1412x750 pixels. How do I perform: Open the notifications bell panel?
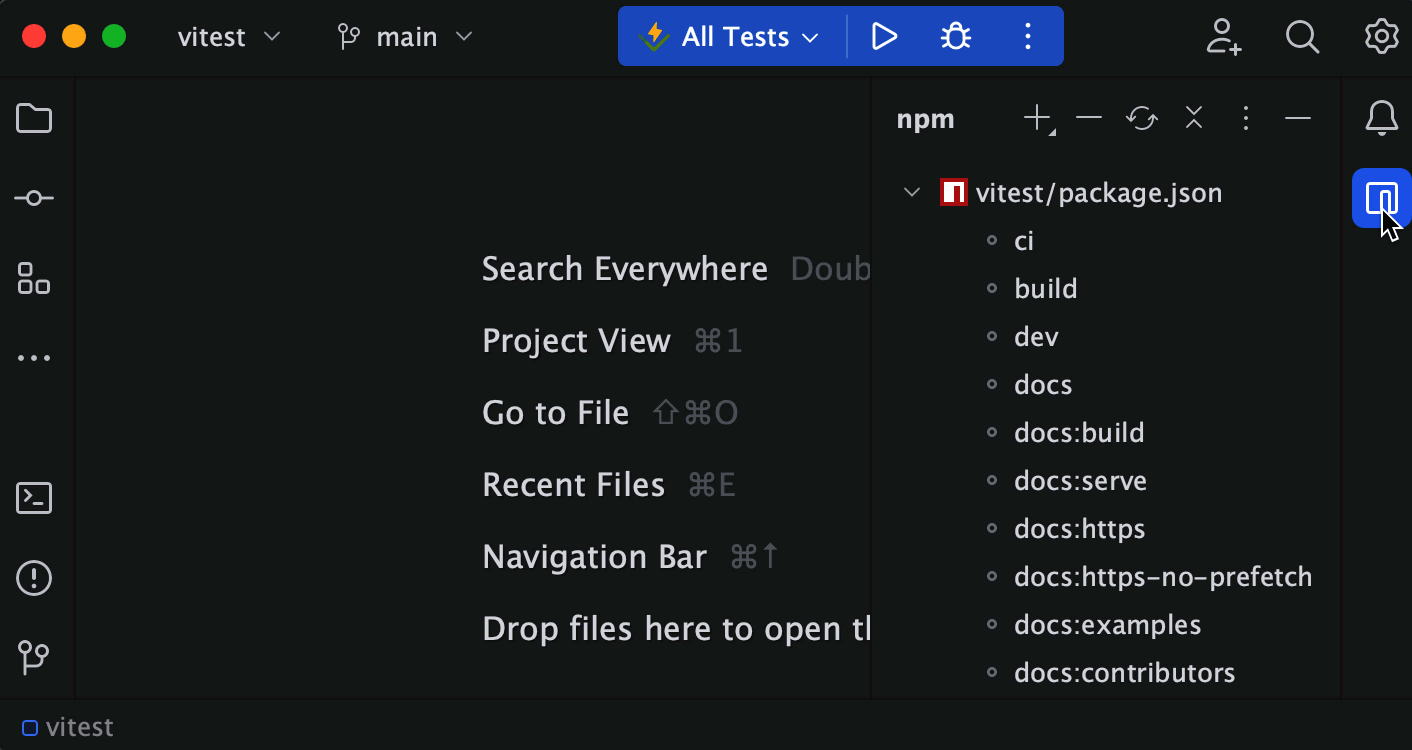pyautogui.click(x=1381, y=118)
